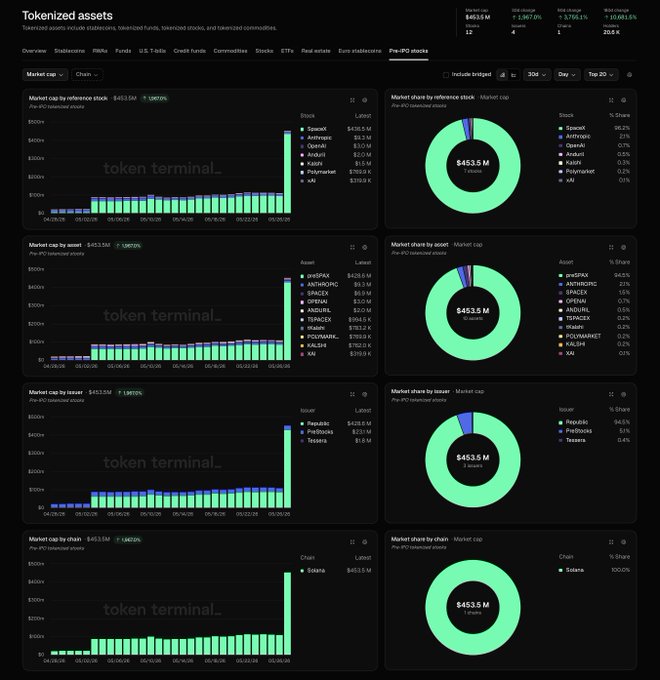Toggle Republic series in Market cap by issuer legend
660x680 pixels.
point(336,423)
